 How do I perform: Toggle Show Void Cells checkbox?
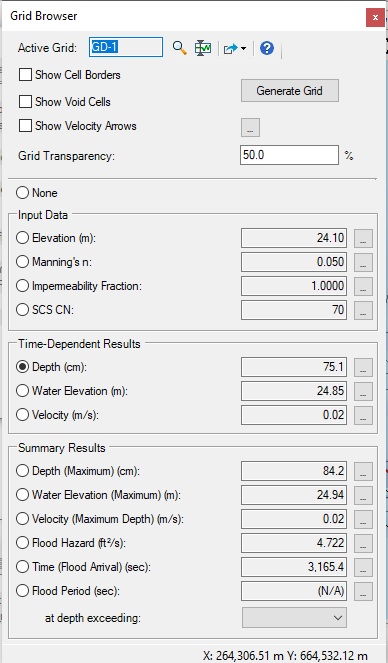25,101
